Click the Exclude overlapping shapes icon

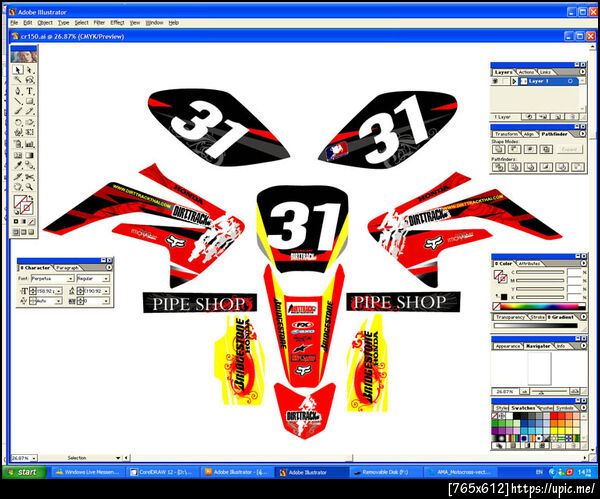click(x=546, y=149)
